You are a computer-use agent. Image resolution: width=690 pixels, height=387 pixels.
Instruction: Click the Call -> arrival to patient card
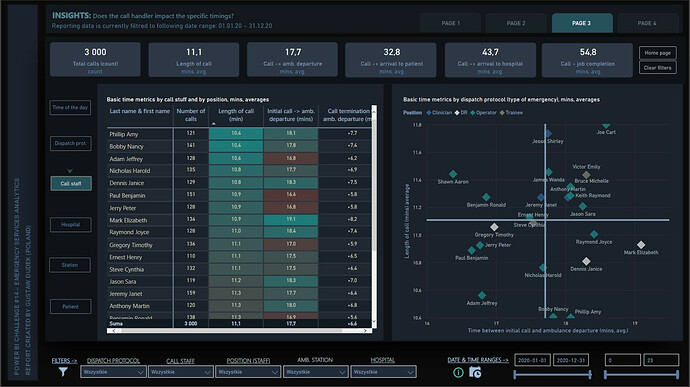point(391,59)
